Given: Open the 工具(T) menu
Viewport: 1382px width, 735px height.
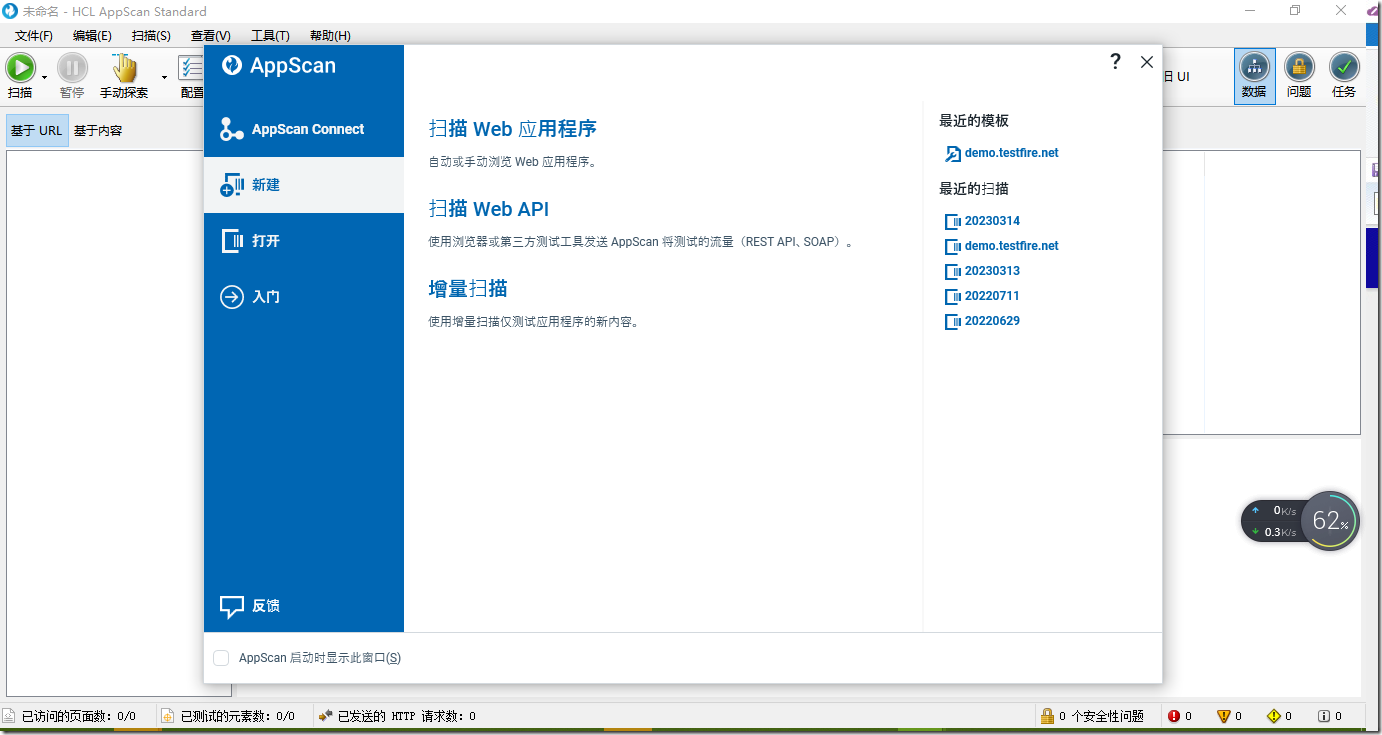Looking at the screenshot, I should pyautogui.click(x=270, y=36).
